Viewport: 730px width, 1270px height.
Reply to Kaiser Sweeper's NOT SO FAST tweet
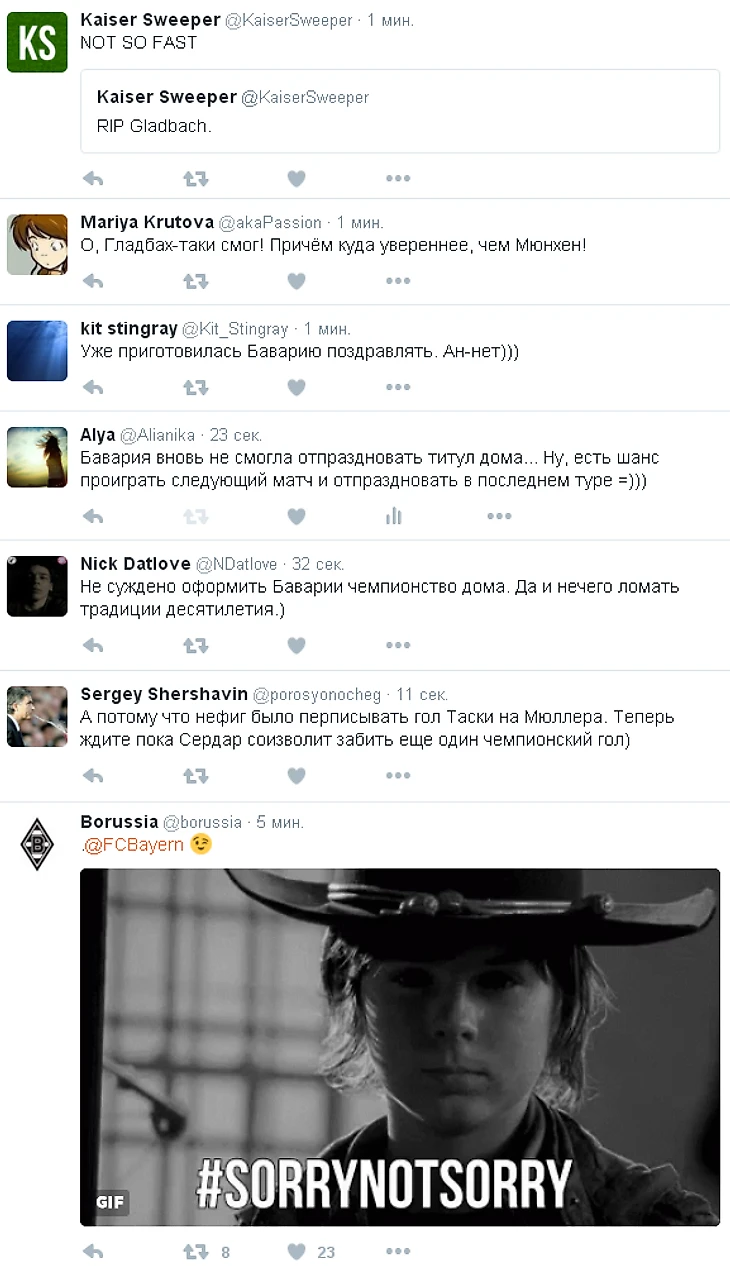(93, 179)
